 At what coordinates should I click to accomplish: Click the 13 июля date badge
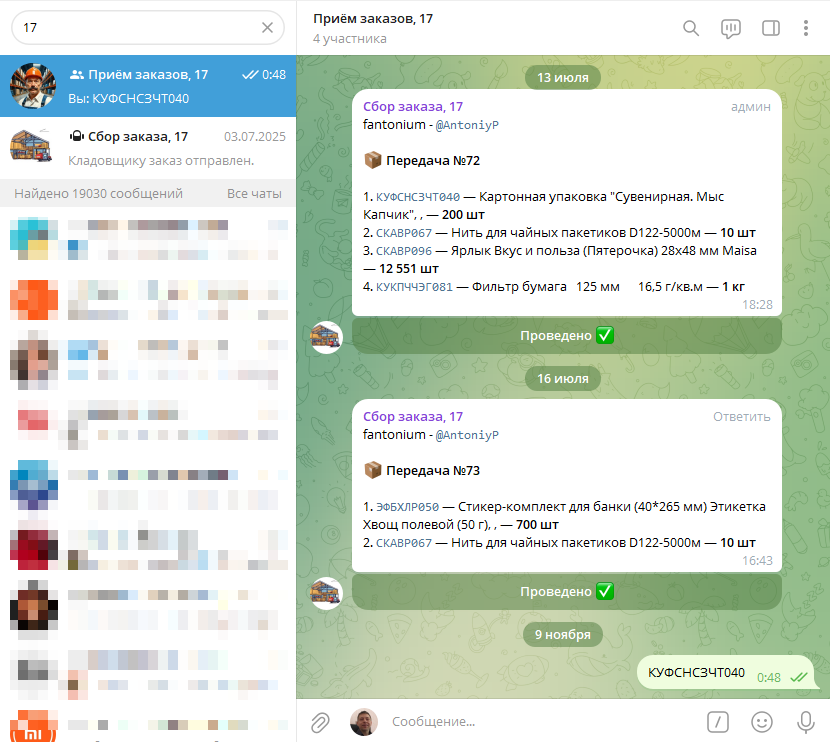(563, 77)
